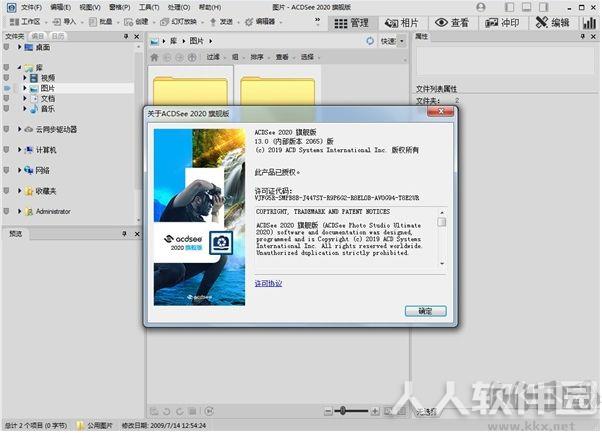Toggle Easy-Select marker beside 收藏夹
This screenshot has width=602, height=433.
pyautogui.click(x=6, y=191)
